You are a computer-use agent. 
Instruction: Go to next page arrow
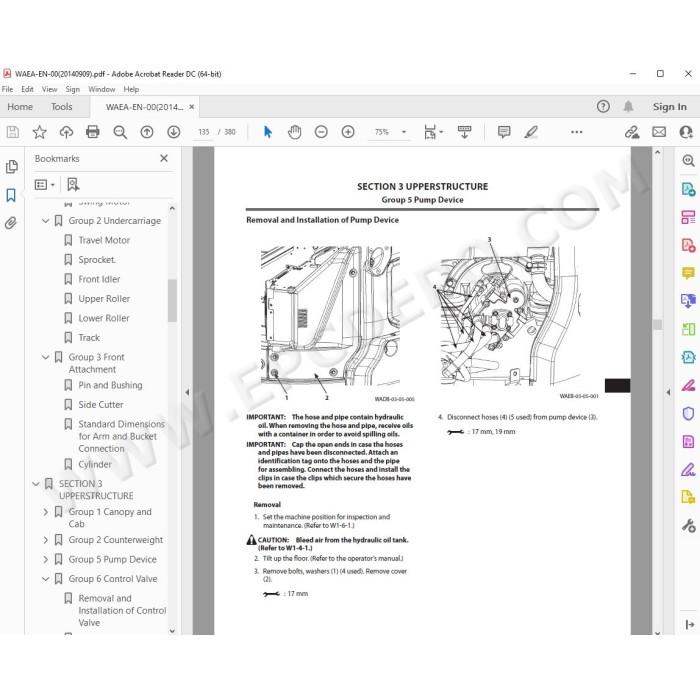pyautogui.click(x=174, y=132)
